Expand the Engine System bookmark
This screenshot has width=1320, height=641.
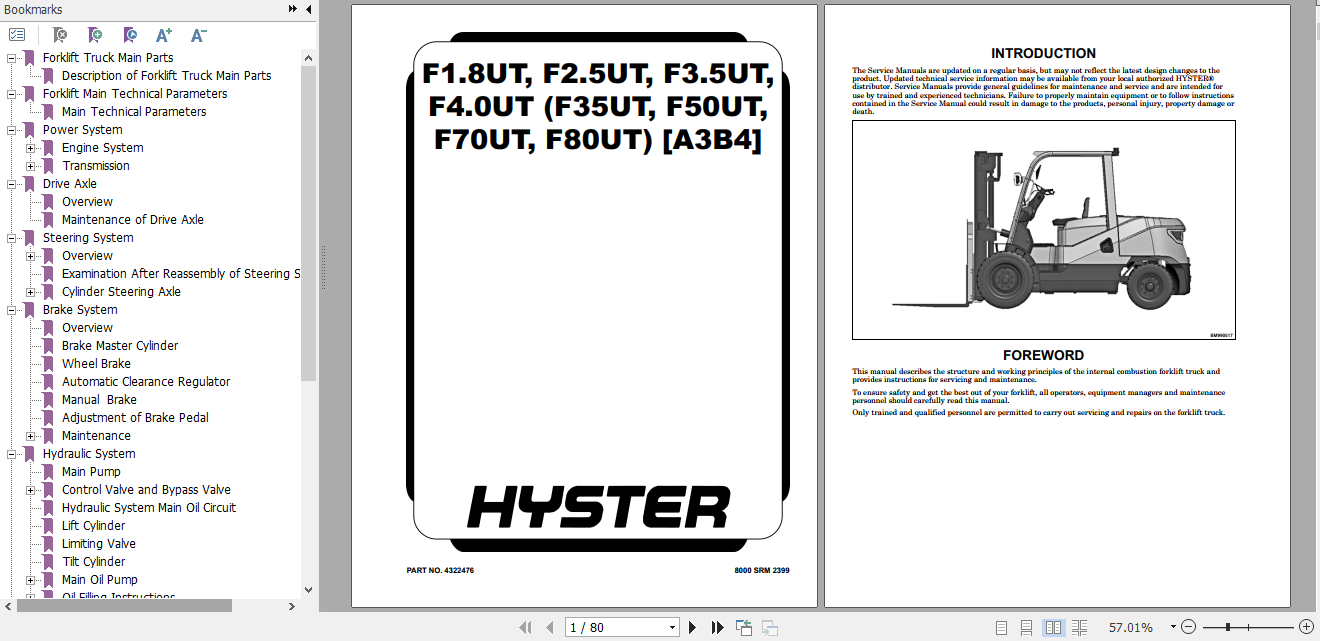coord(31,147)
